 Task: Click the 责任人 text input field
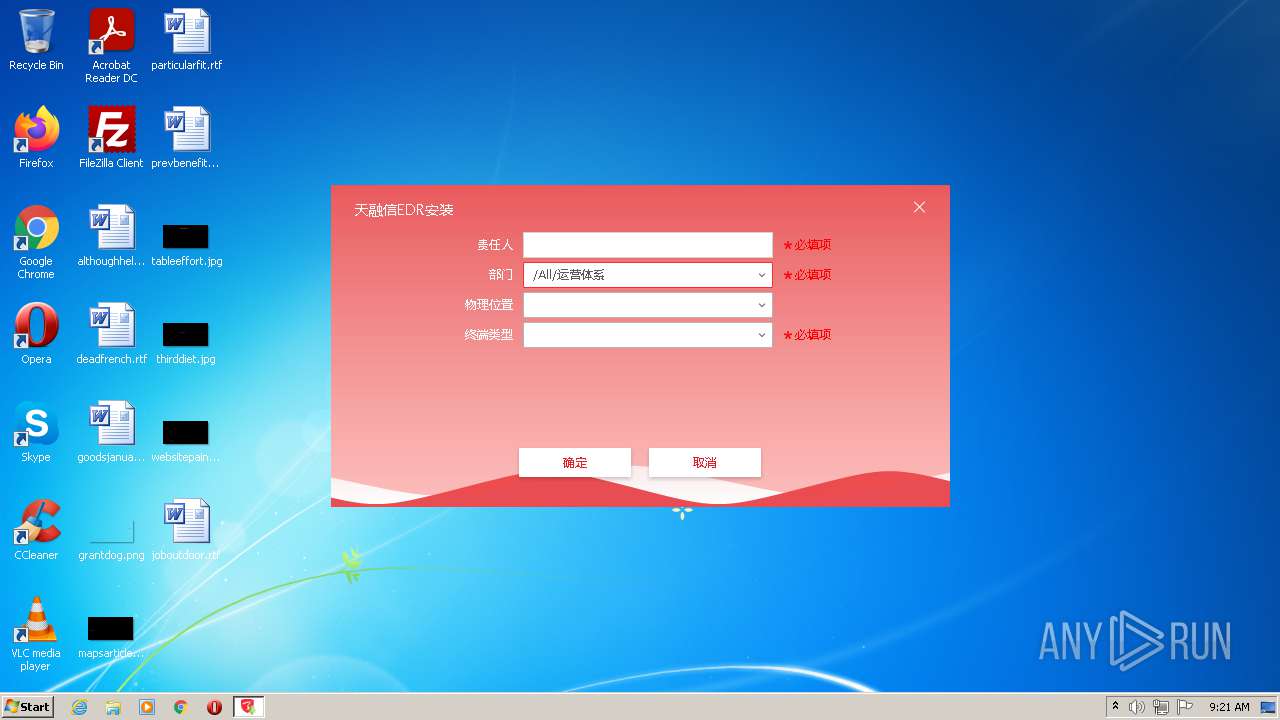point(647,245)
